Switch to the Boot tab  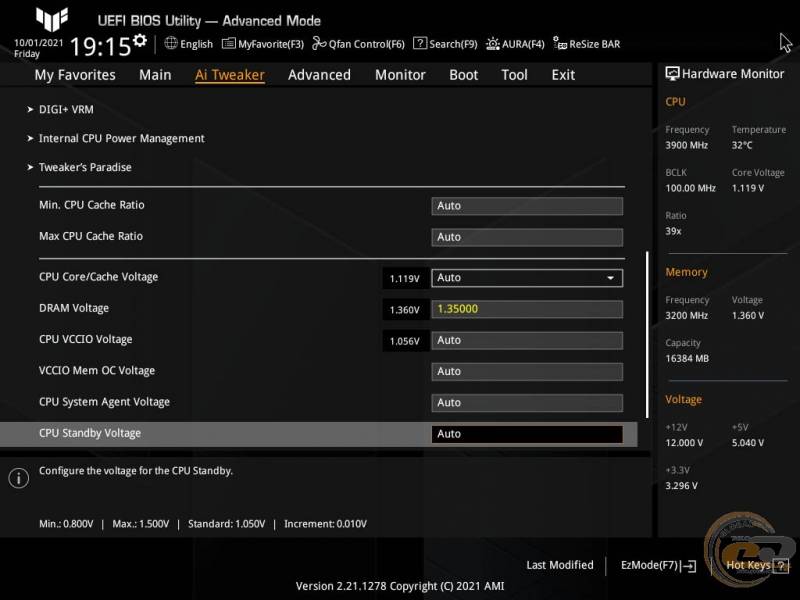[463, 75]
